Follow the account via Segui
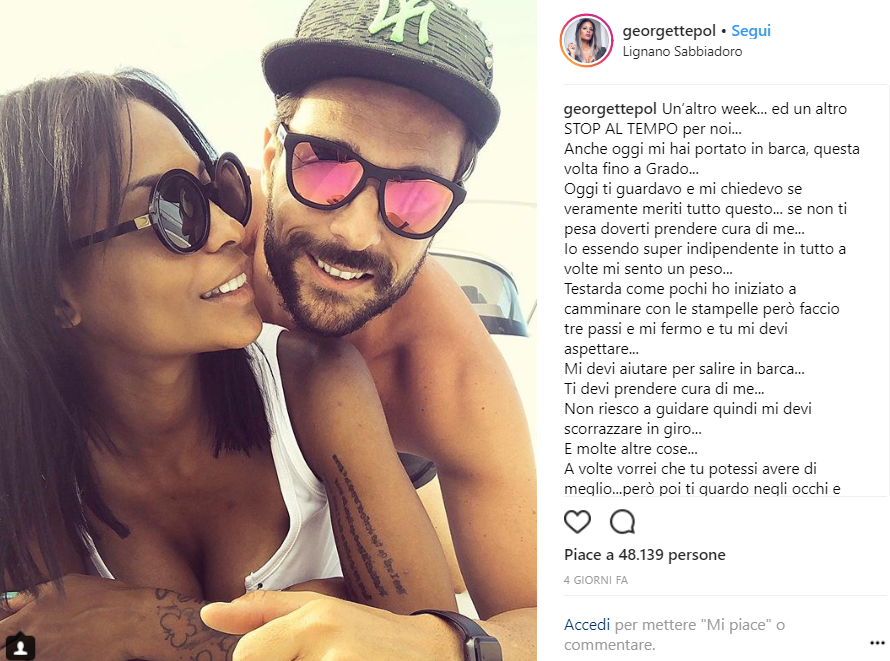This screenshot has width=890, height=661. [750, 31]
